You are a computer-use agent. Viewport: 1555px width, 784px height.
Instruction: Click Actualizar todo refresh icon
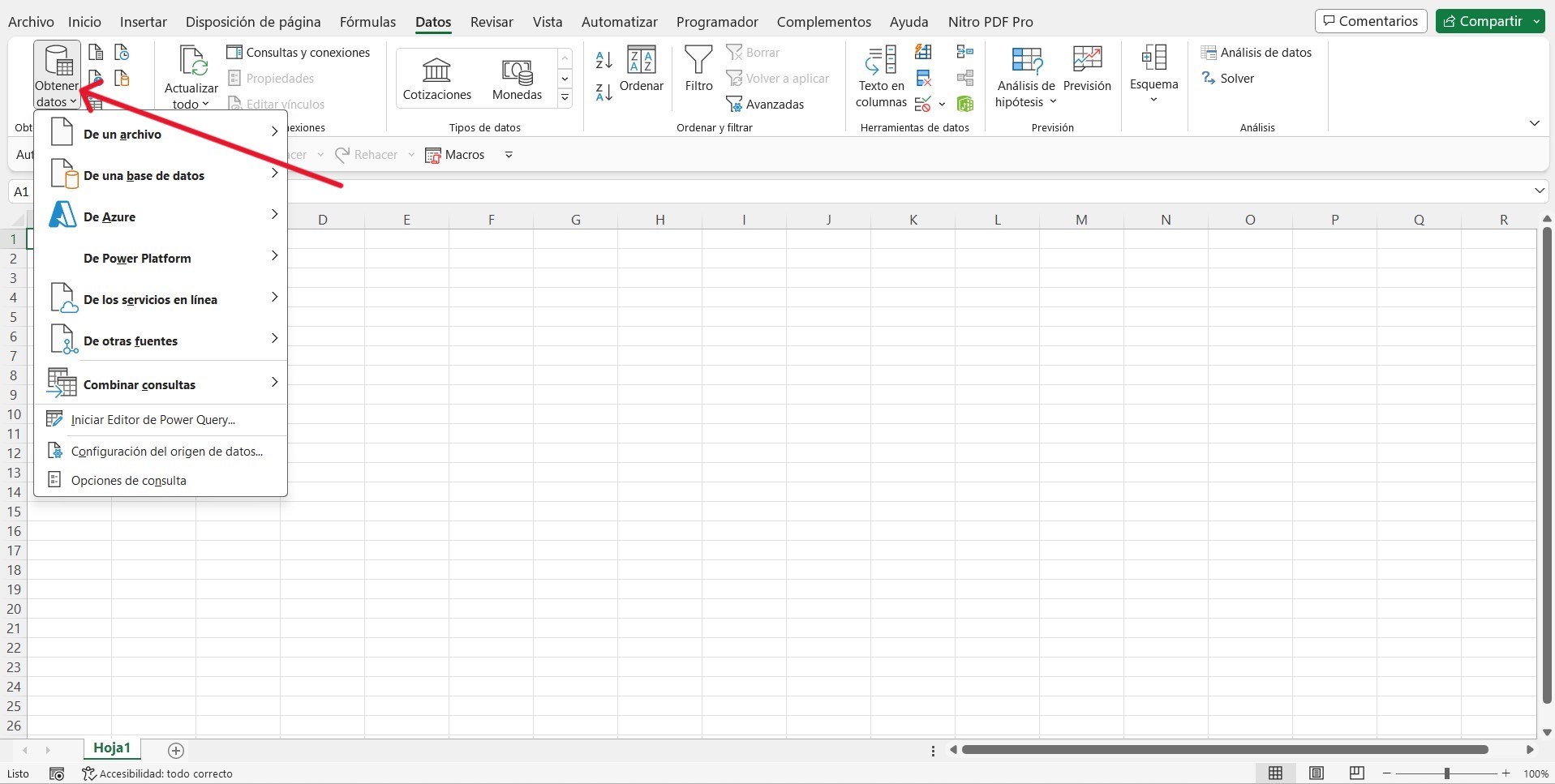click(x=192, y=61)
